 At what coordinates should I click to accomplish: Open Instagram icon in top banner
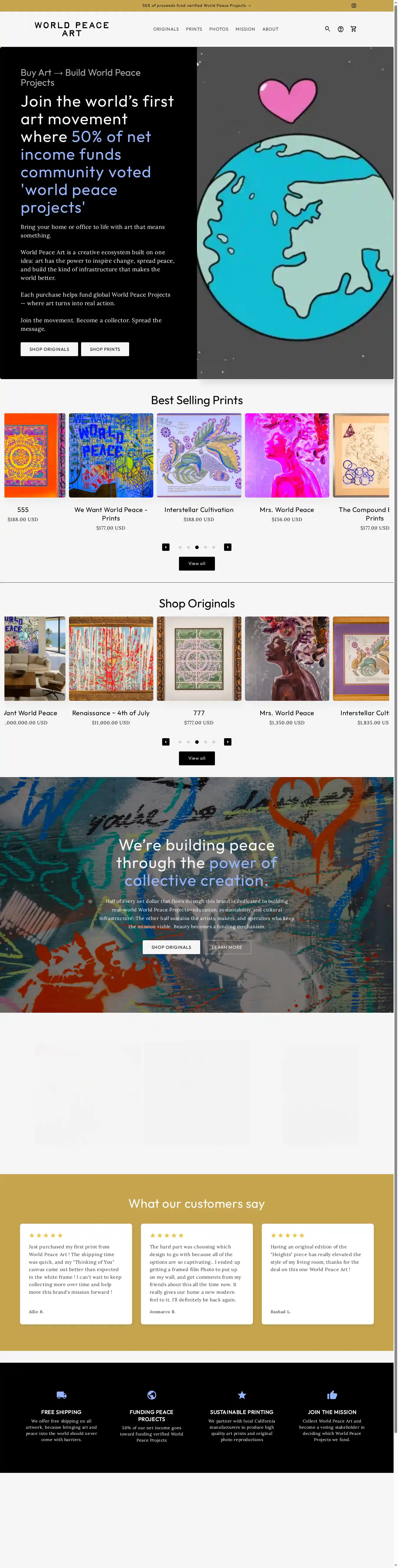tap(353, 6)
